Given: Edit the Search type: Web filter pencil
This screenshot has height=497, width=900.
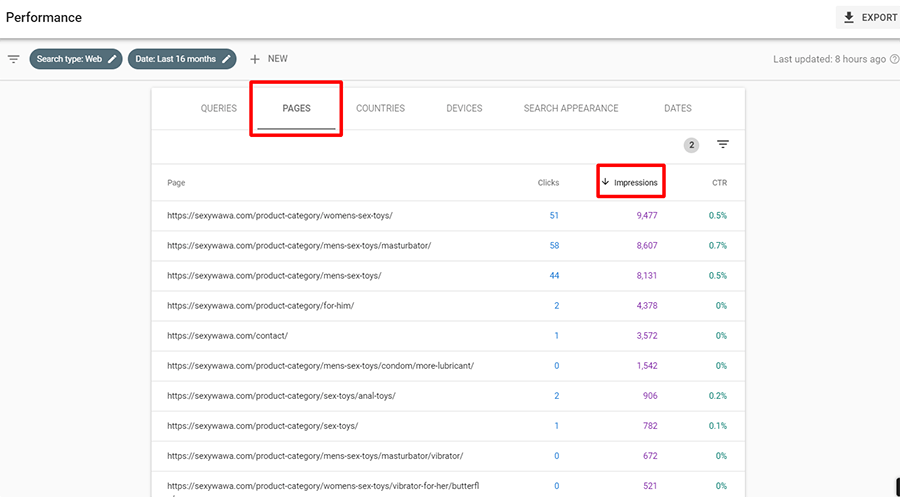Looking at the screenshot, I should [x=112, y=59].
